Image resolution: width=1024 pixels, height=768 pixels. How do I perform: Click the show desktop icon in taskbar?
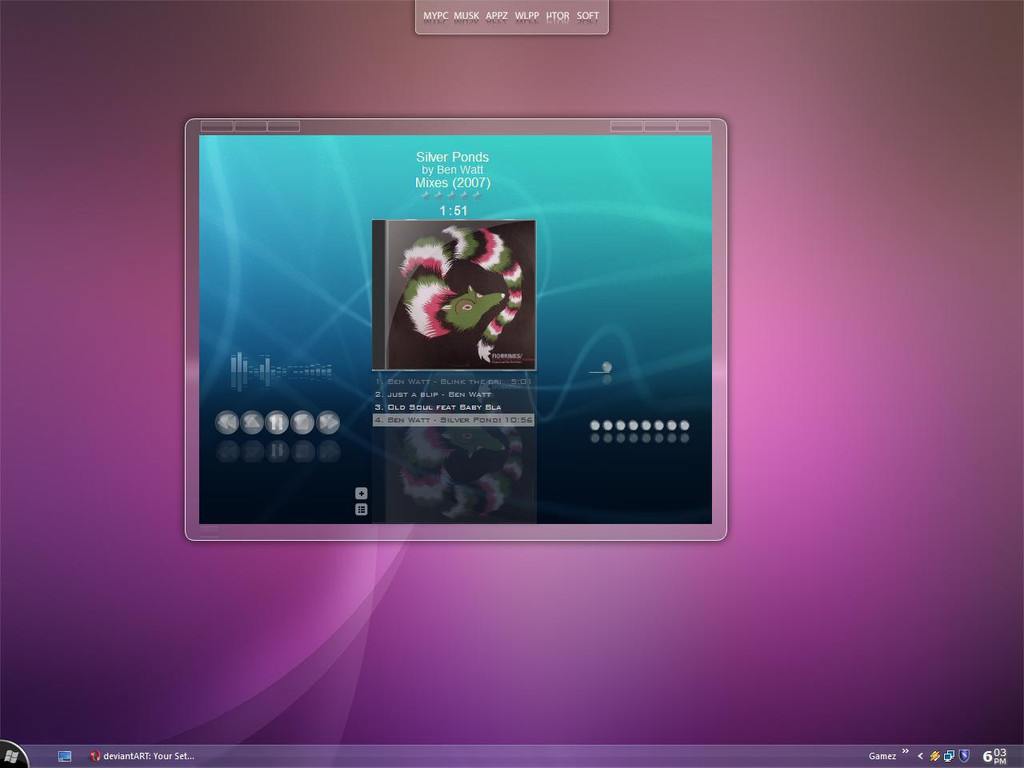(65, 756)
